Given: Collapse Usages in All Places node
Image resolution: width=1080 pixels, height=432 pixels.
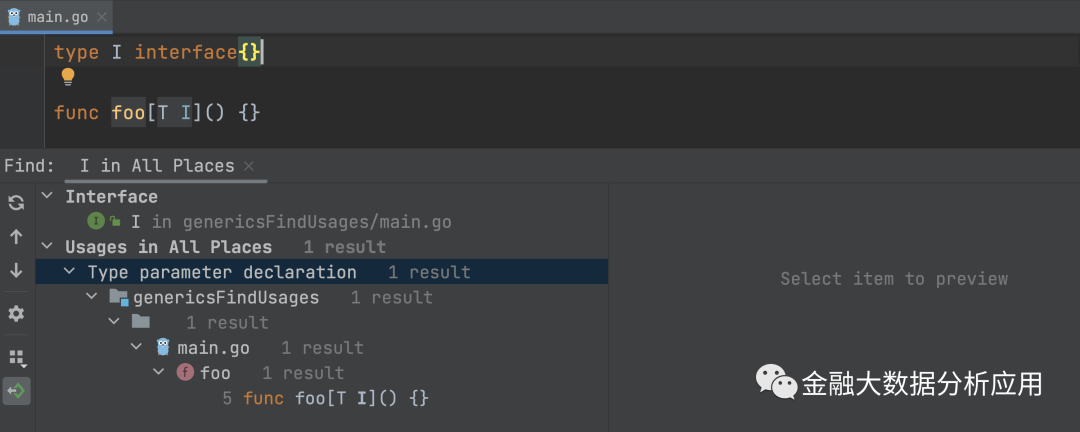Looking at the screenshot, I should [47, 247].
